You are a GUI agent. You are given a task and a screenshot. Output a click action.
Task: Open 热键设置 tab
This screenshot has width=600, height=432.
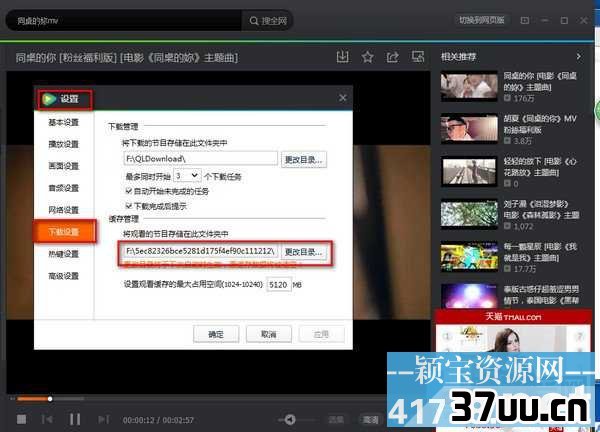point(64,254)
